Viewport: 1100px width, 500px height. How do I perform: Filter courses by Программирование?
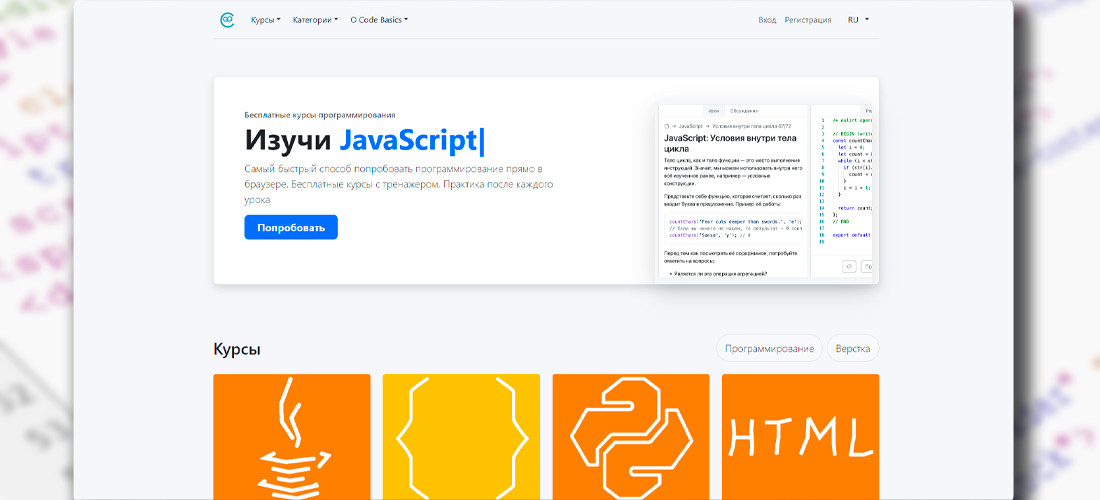click(x=770, y=348)
